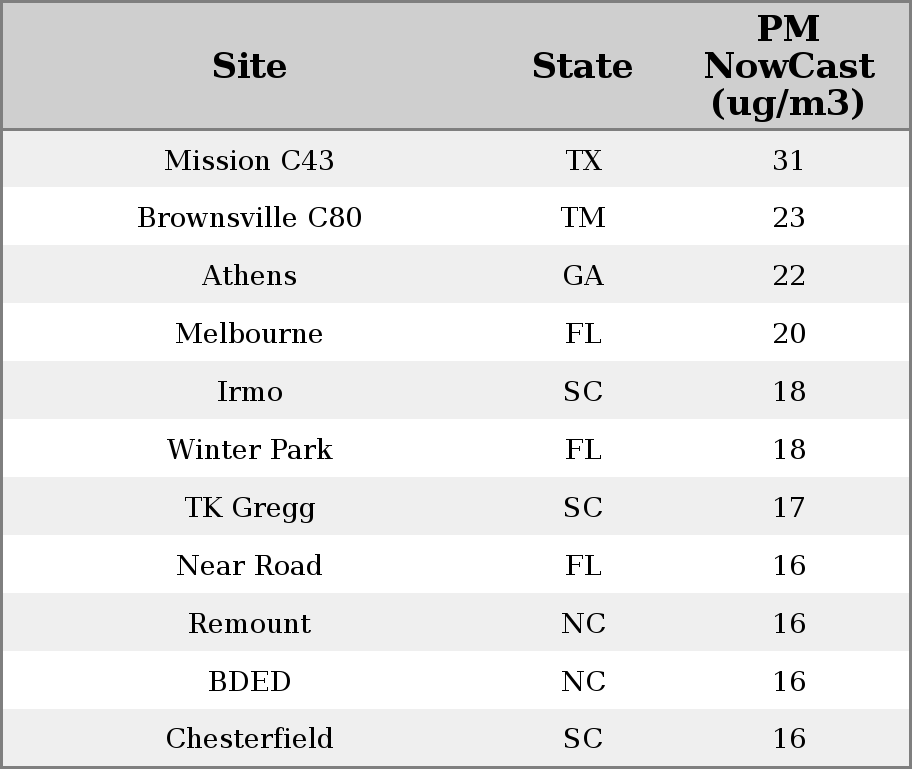The width and height of the screenshot is (912, 769).
Task: Select the TM state cell
Action: pos(583,218)
